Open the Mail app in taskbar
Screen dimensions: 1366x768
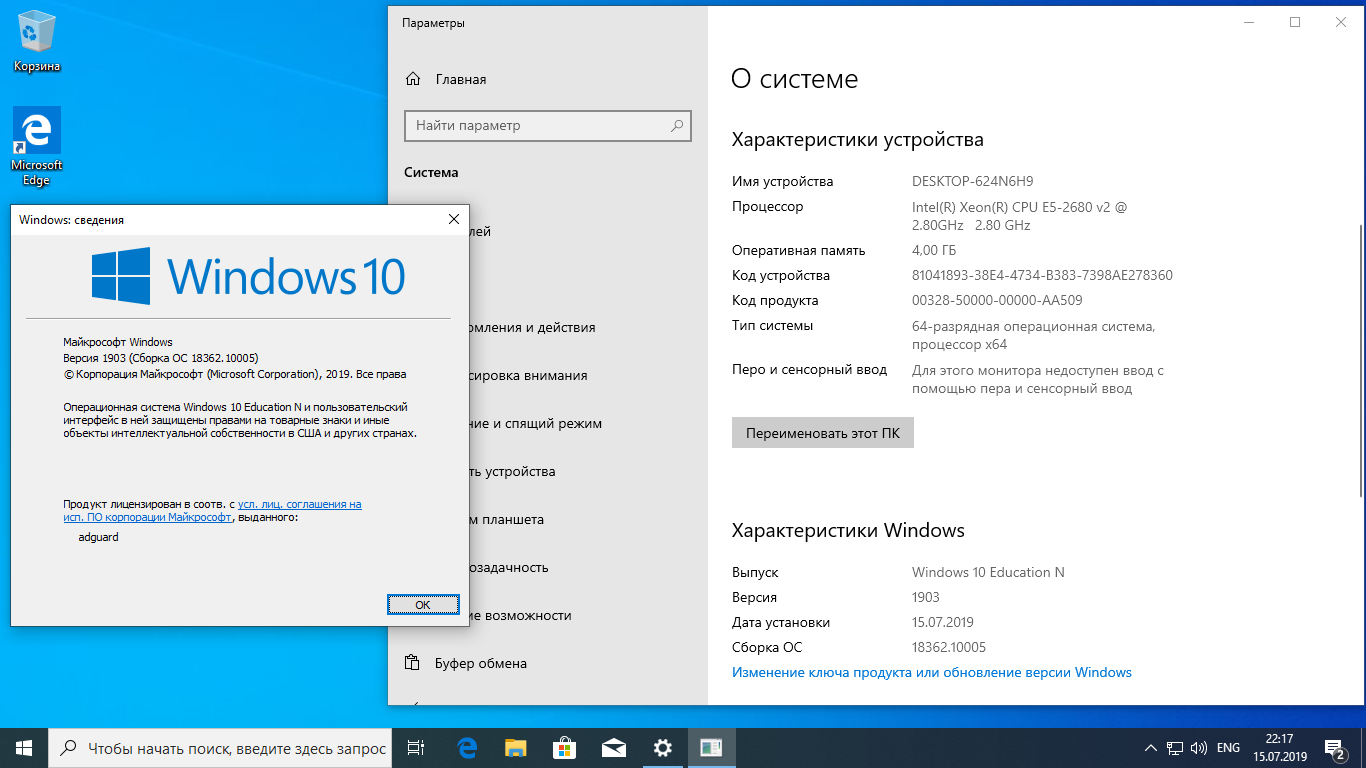tap(613, 747)
